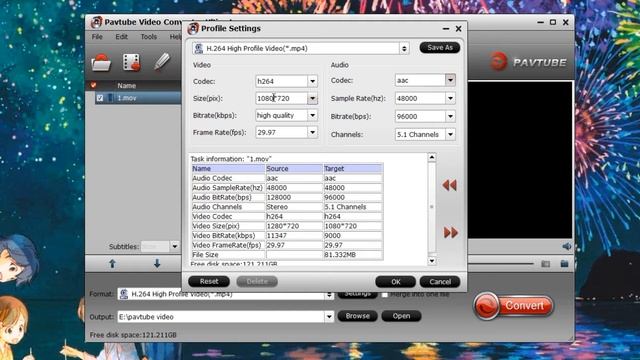Click the Pavtube logo in main title bar
640x360 pixels.
pyautogui.click(x=96, y=22)
